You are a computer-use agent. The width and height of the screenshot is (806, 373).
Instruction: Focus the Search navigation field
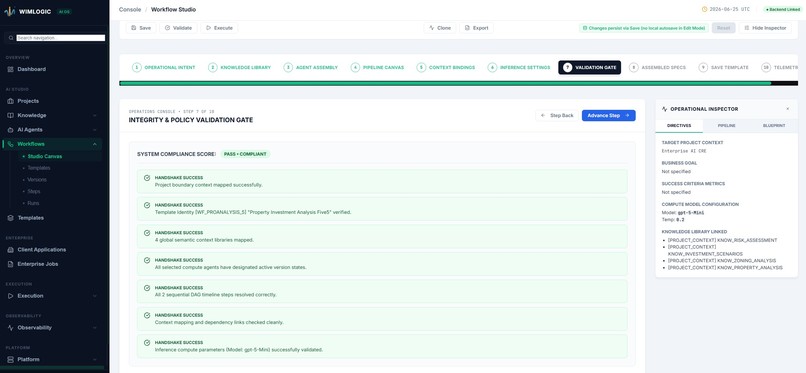[x=61, y=38]
